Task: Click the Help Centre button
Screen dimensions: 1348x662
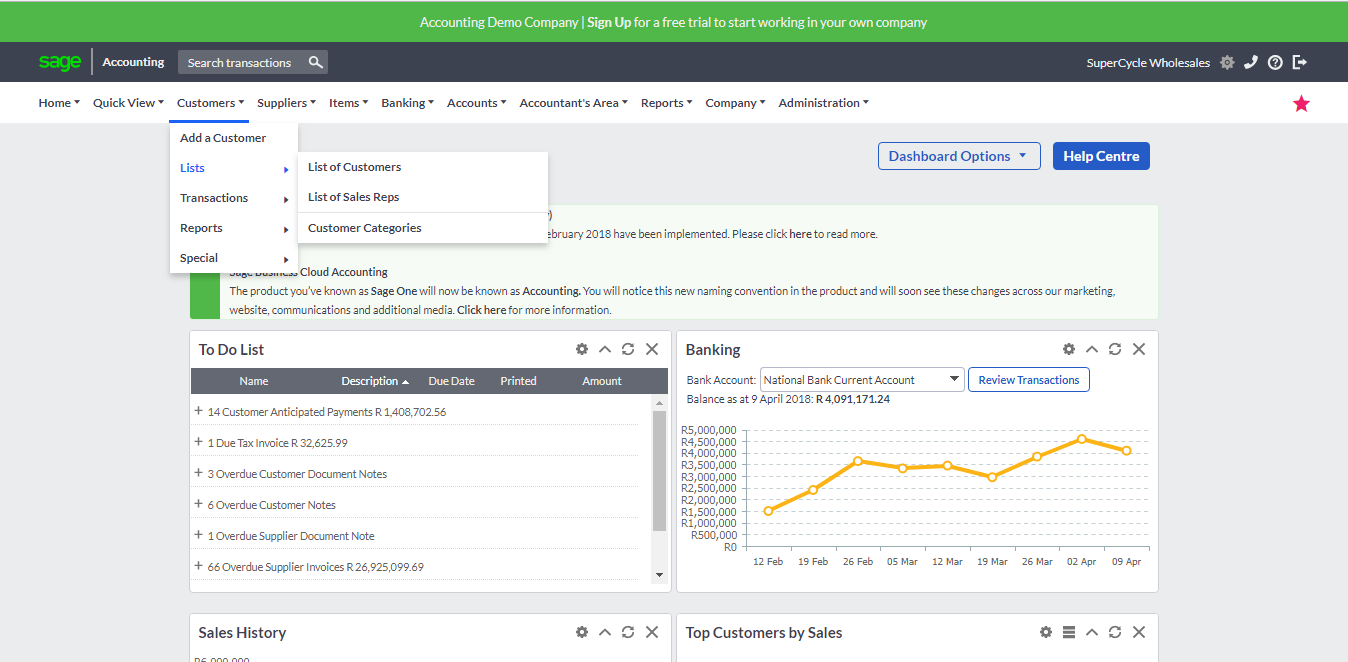Action: pyautogui.click(x=1101, y=156)
